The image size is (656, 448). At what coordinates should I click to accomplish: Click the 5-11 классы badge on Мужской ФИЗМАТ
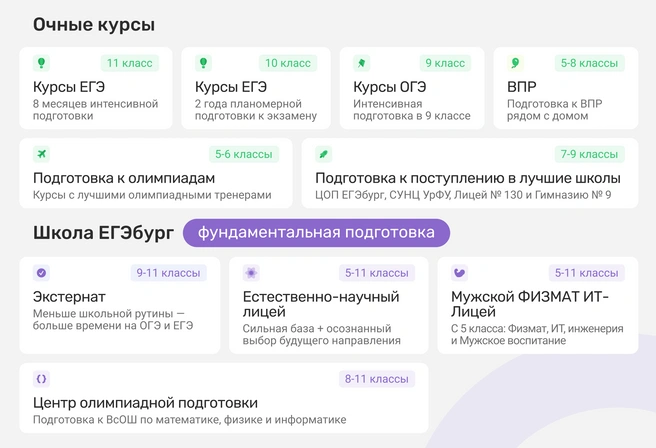(x=587, y=273)
